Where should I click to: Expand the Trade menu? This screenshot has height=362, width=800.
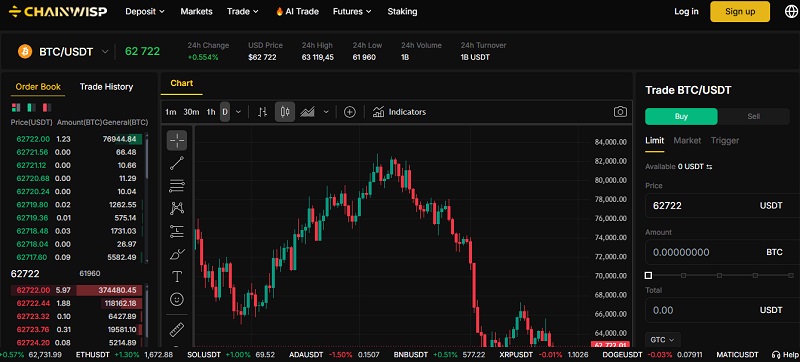pos(243,11)
